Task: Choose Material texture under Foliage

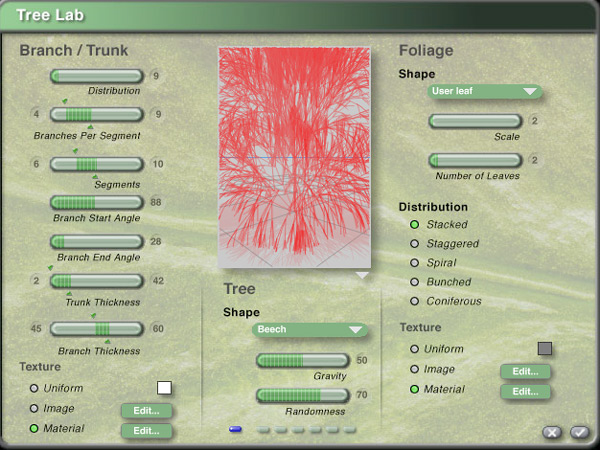Action: (x=414, y=390)
